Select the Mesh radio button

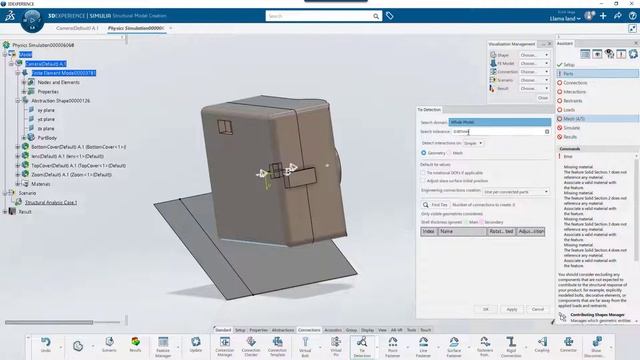pyautogui.click(x=449, y=153)
